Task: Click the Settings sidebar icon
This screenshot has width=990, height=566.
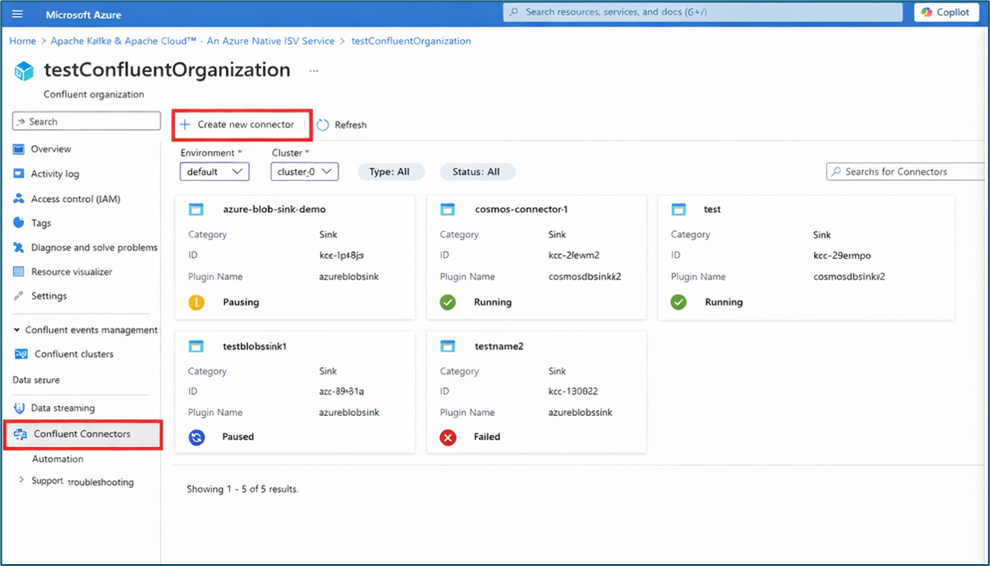Action: tap(19, 296)
